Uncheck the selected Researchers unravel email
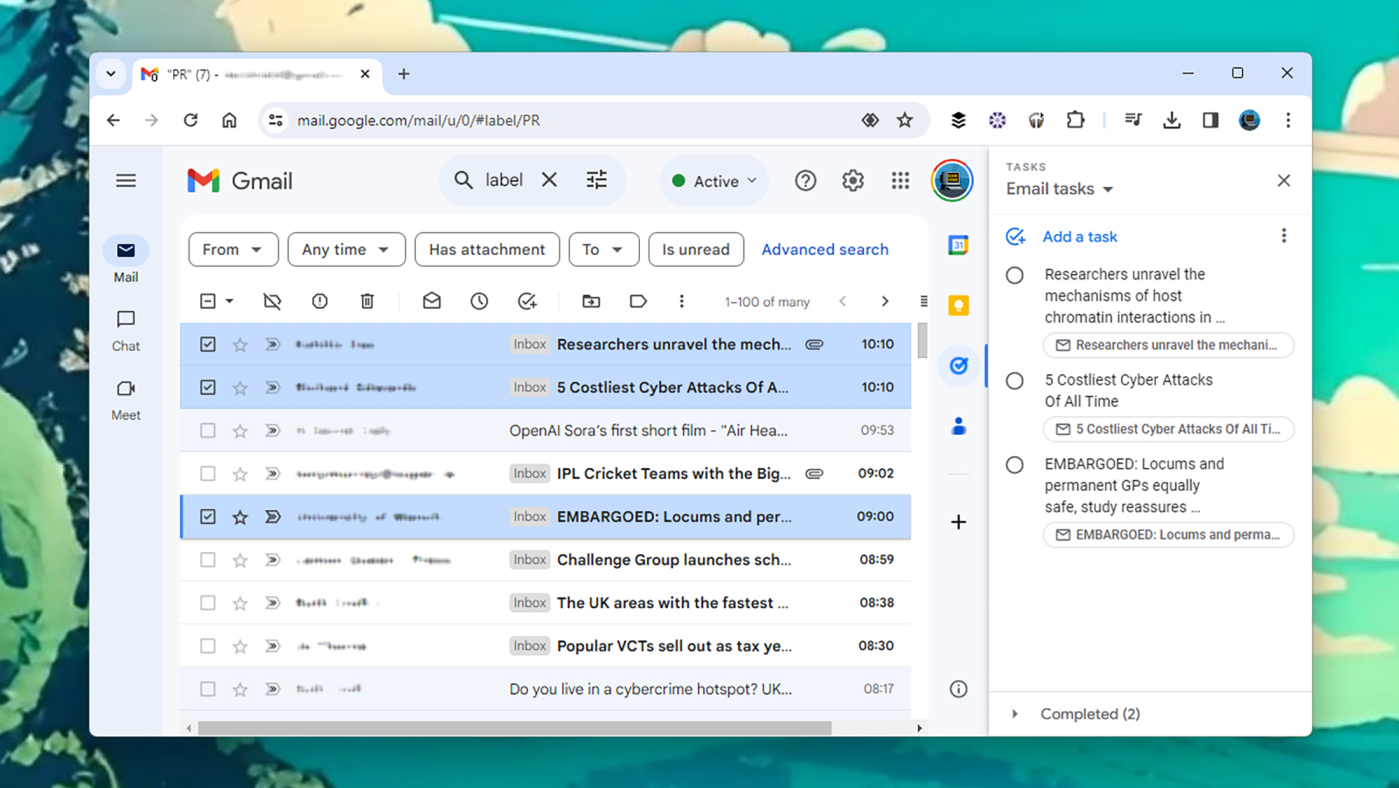Screen dimensions: 1399x788 pyautogui.click(x=207, y=343)
